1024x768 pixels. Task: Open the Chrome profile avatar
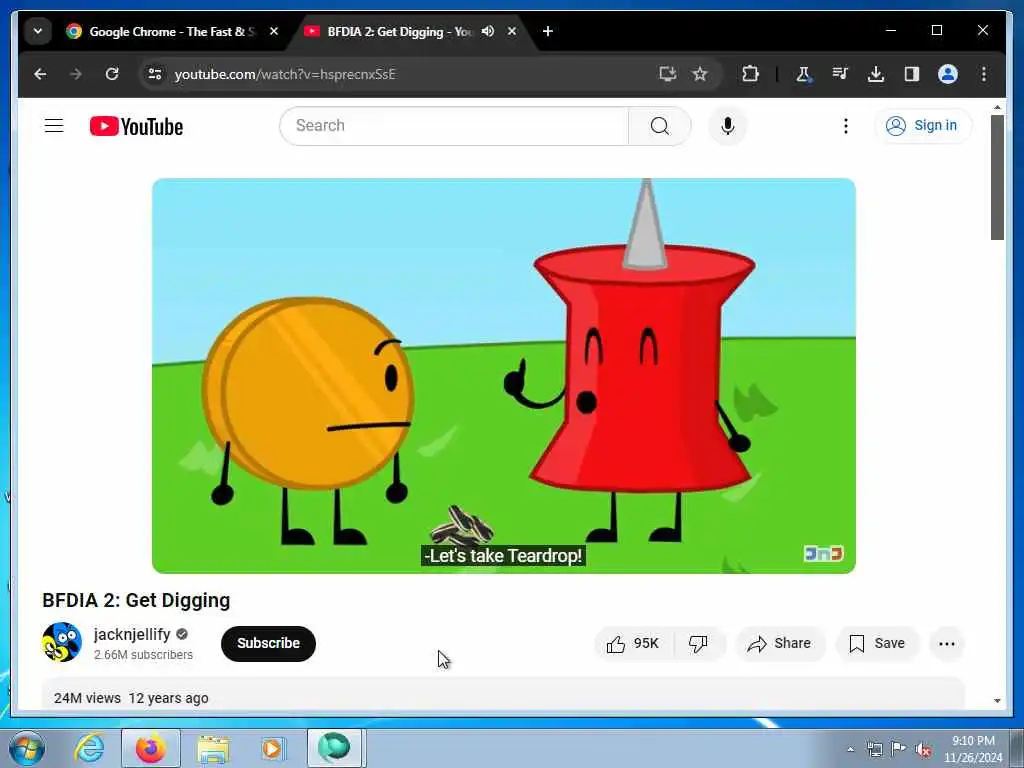[x=948, y=74]
